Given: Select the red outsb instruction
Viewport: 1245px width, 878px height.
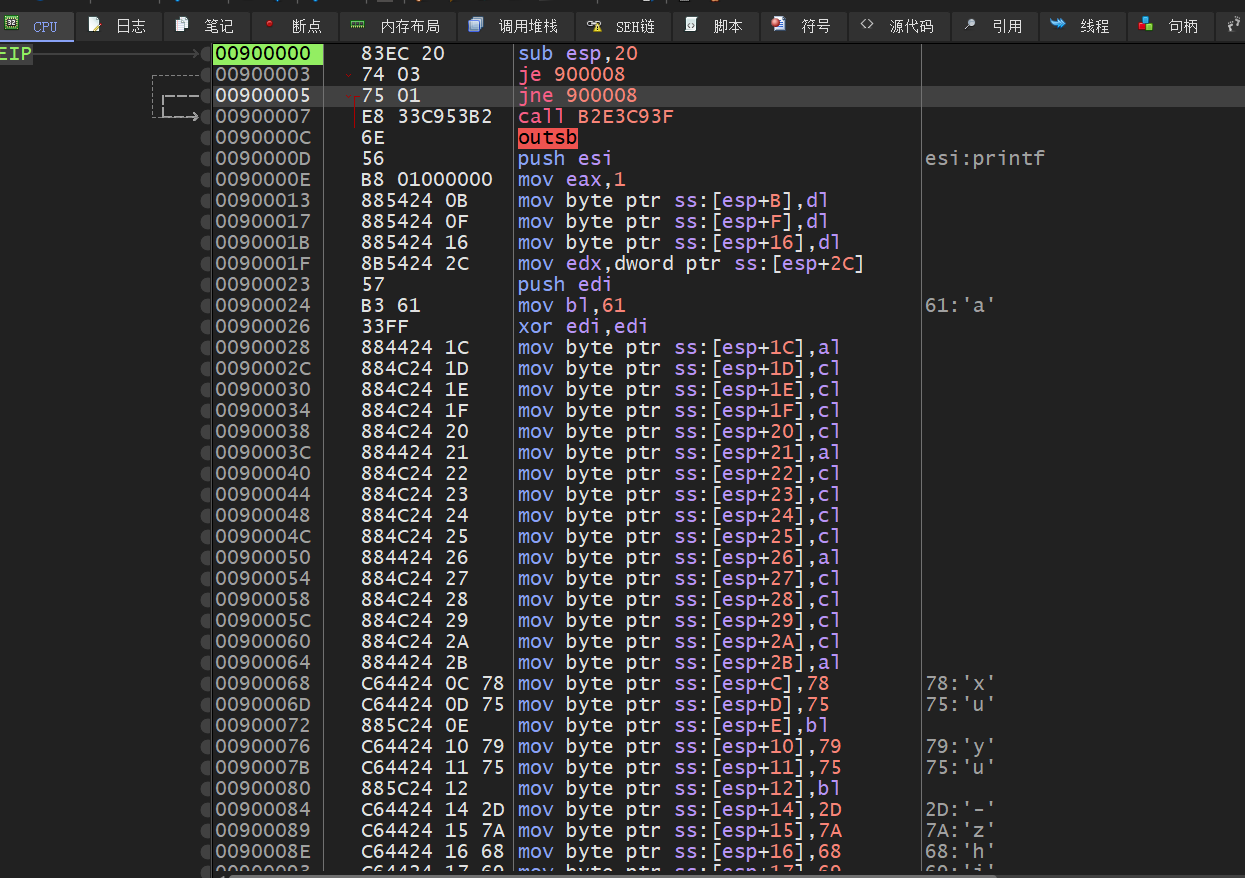Looking at the screenshot, I should pos(548,137).
